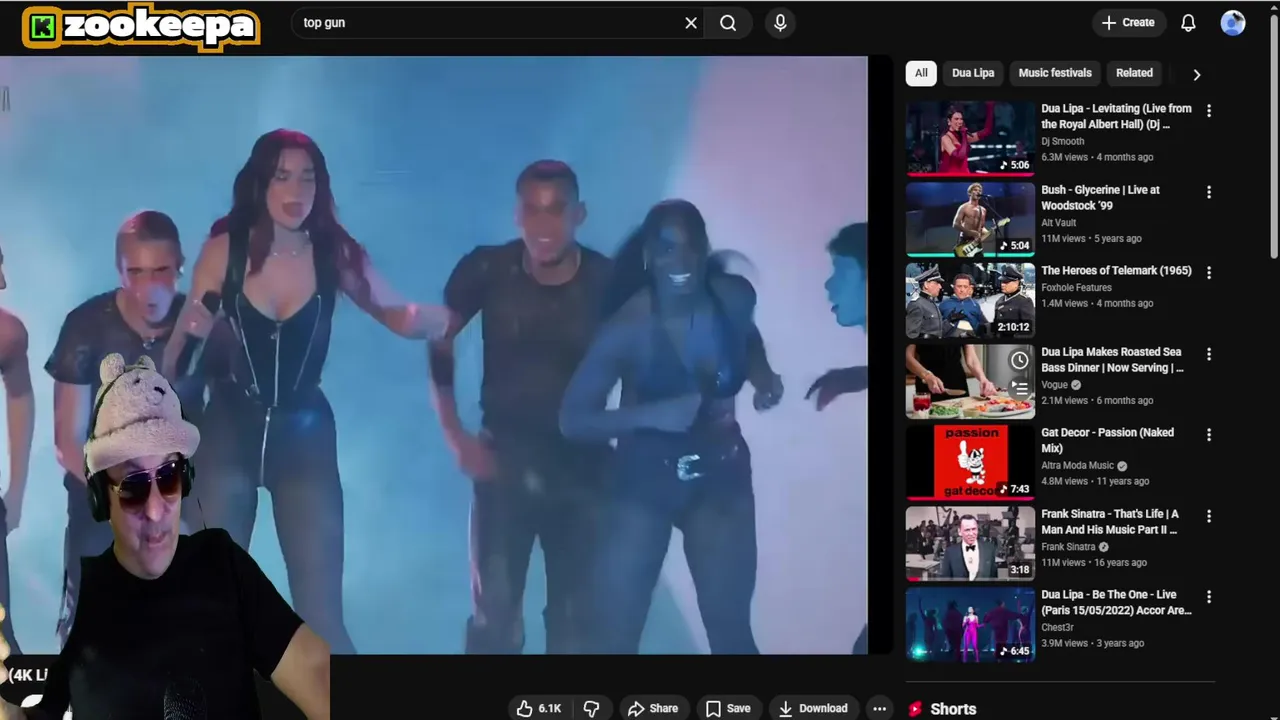Open options for Heroes of Telemark video
Viewport: 1280px width, 720px height.
pos(1209,273)
